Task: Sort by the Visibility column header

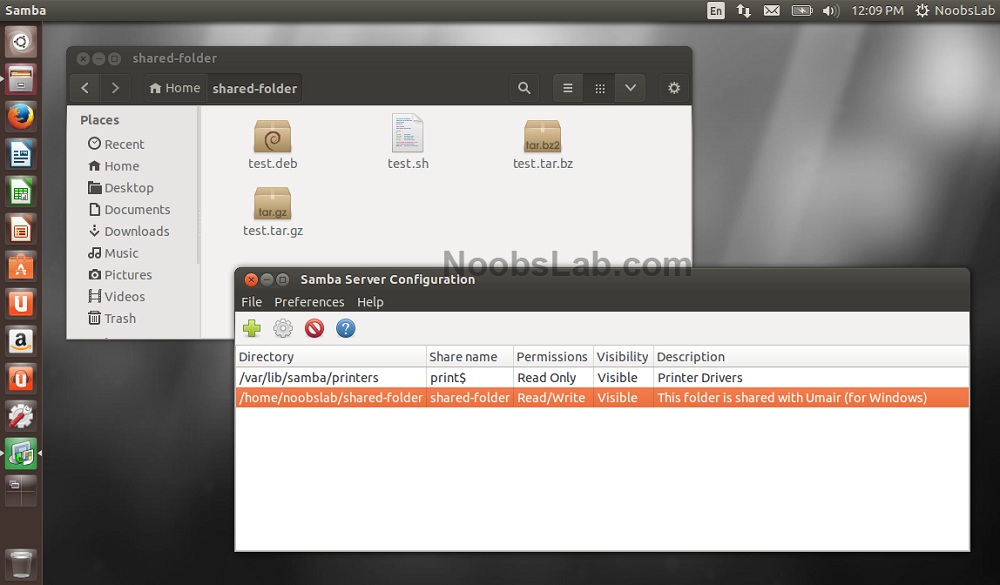Action: [622, 357]
